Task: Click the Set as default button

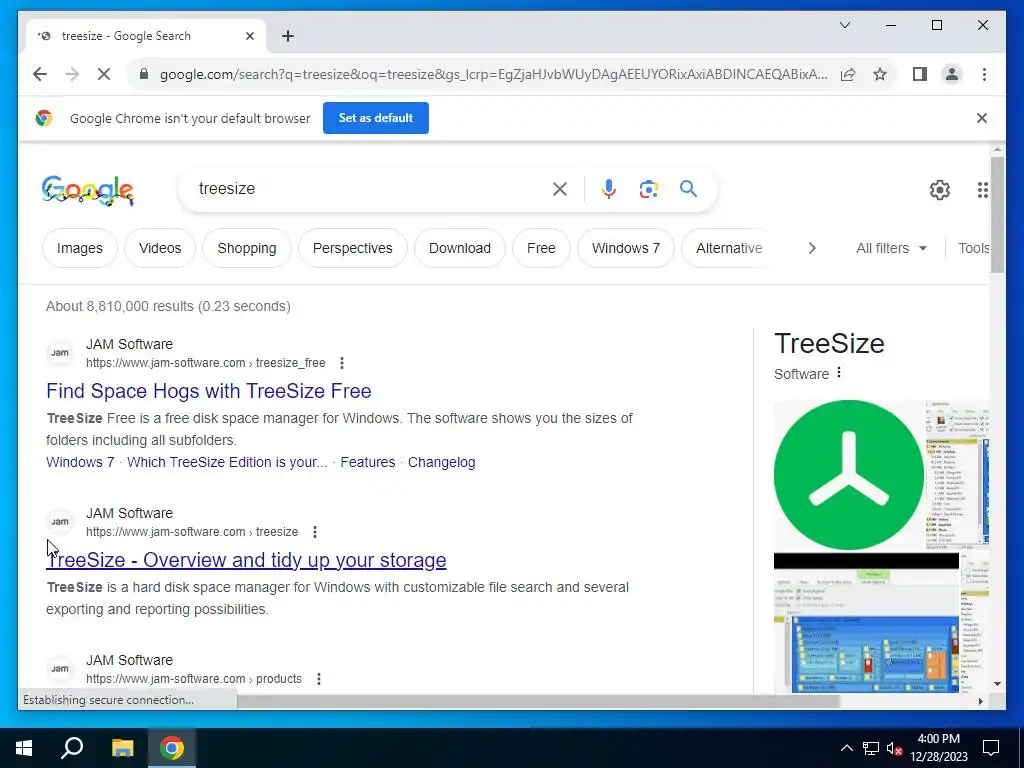Action: (x=376, y=118)
